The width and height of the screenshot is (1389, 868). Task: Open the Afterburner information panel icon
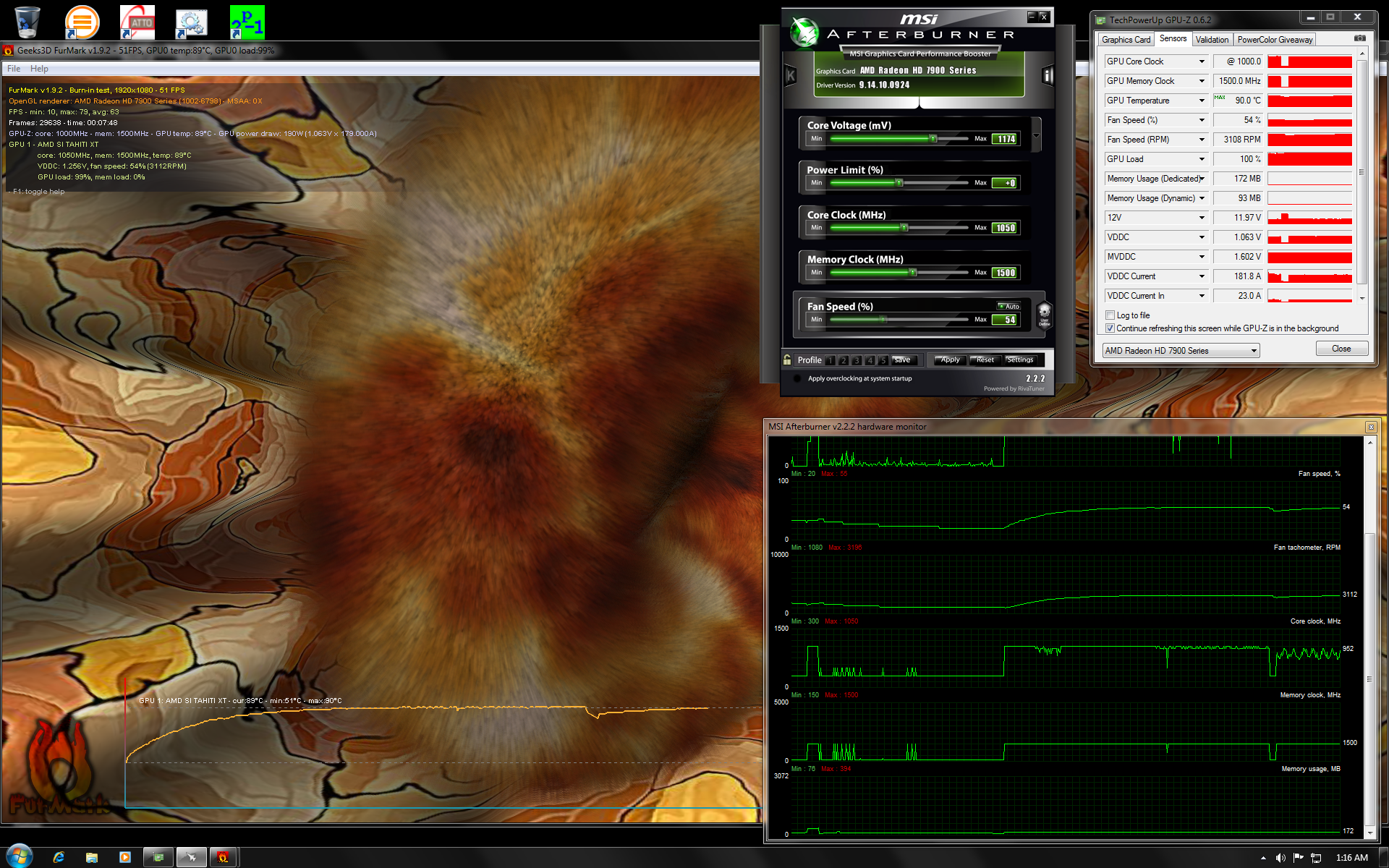(x=1047, y=75)
